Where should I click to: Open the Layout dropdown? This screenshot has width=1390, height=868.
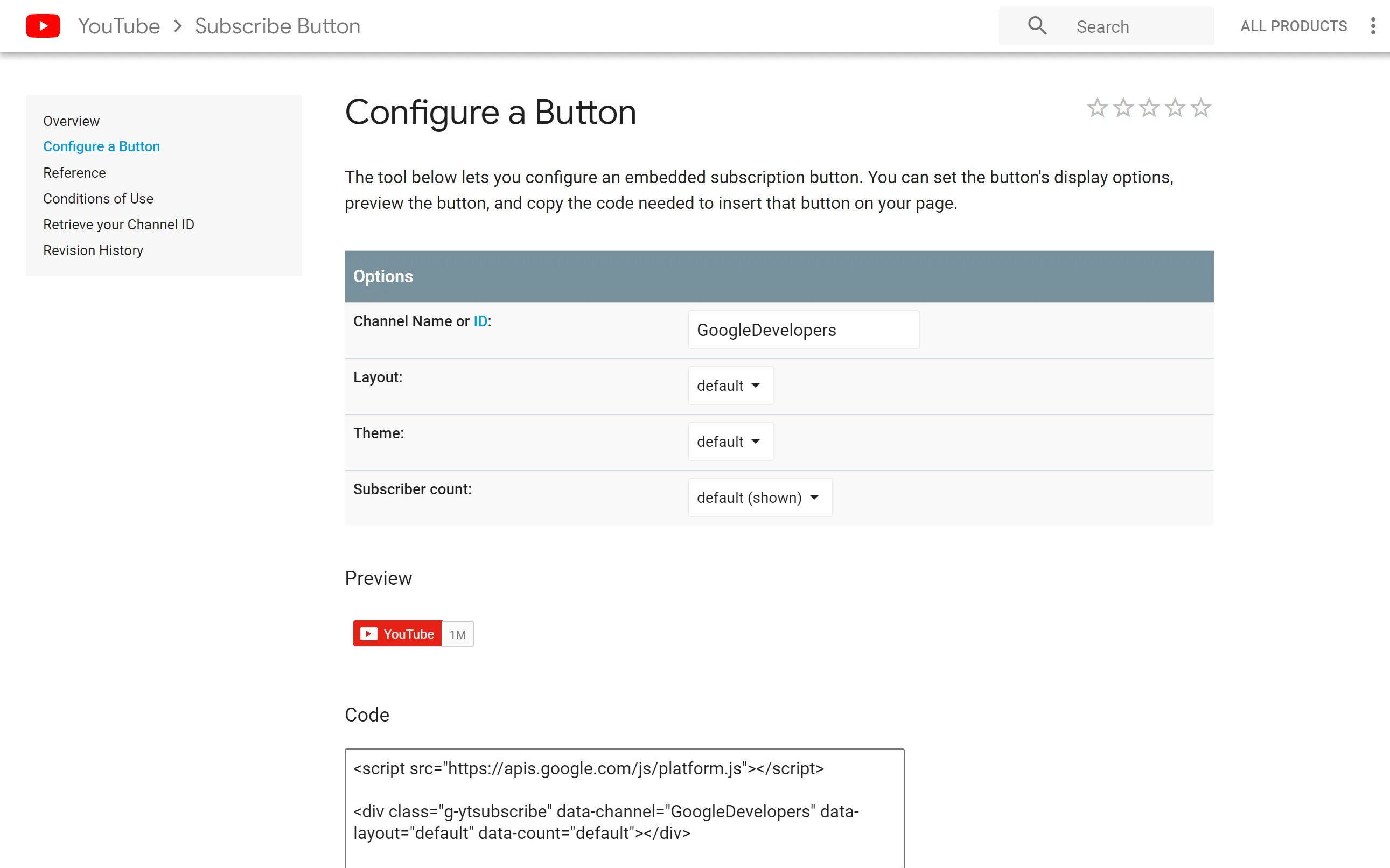730,386
